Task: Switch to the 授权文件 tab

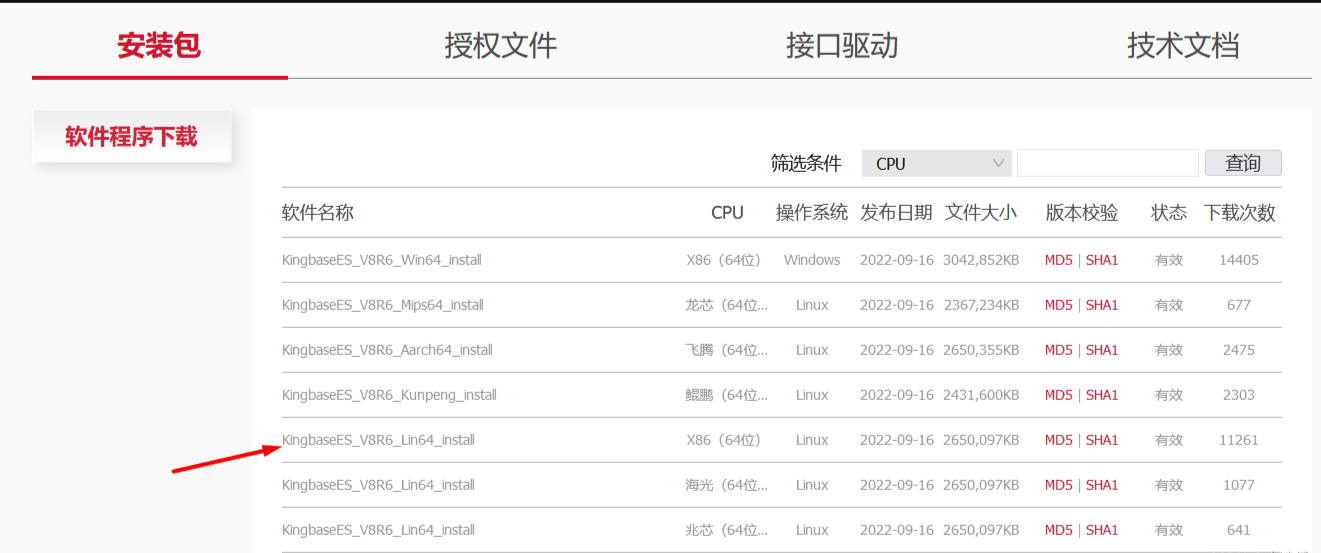Action: (x=500, y=46)
